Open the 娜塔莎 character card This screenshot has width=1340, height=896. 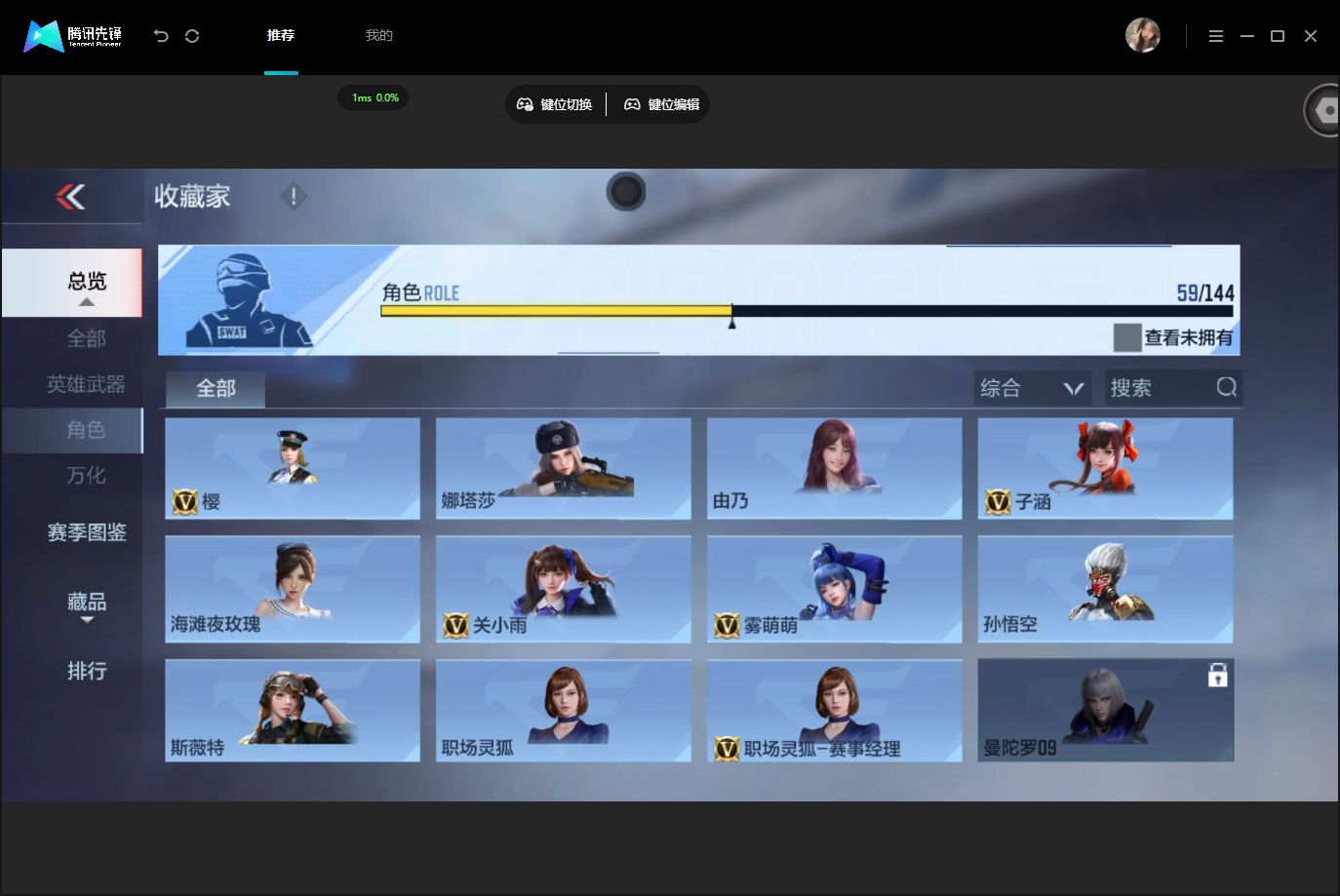click(x=564, y=468)
